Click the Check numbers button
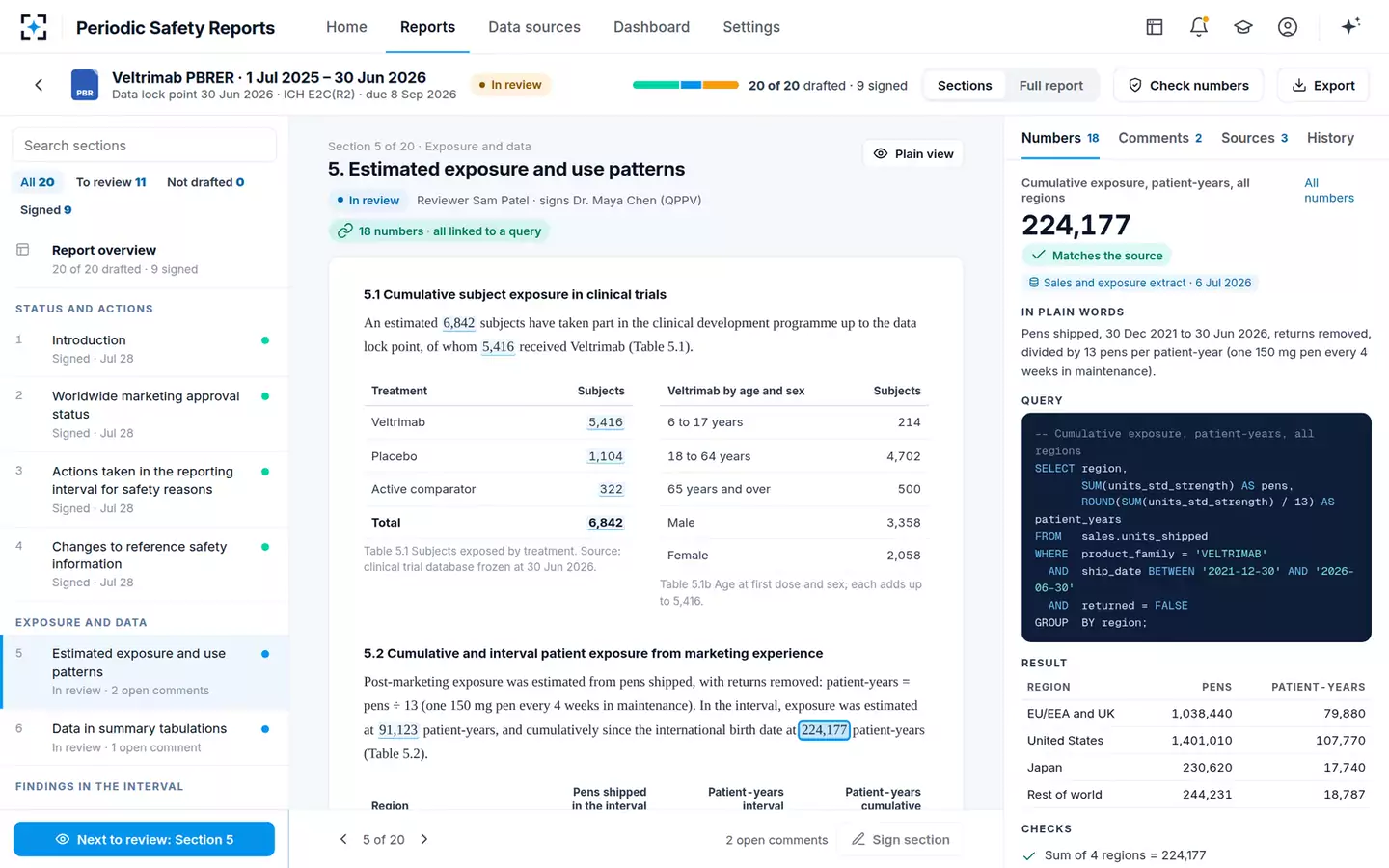Viewport: 1389px width, 868px height. [x=1188, y=85]
